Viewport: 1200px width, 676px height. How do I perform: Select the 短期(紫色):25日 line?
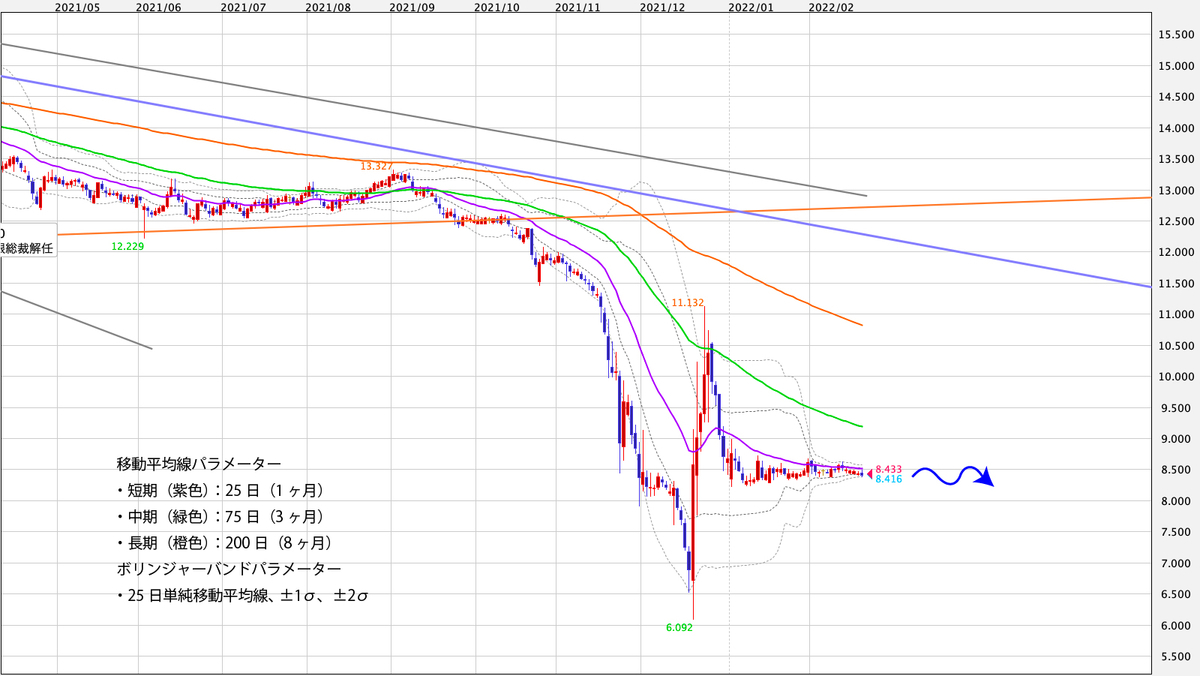coord(220,490)
